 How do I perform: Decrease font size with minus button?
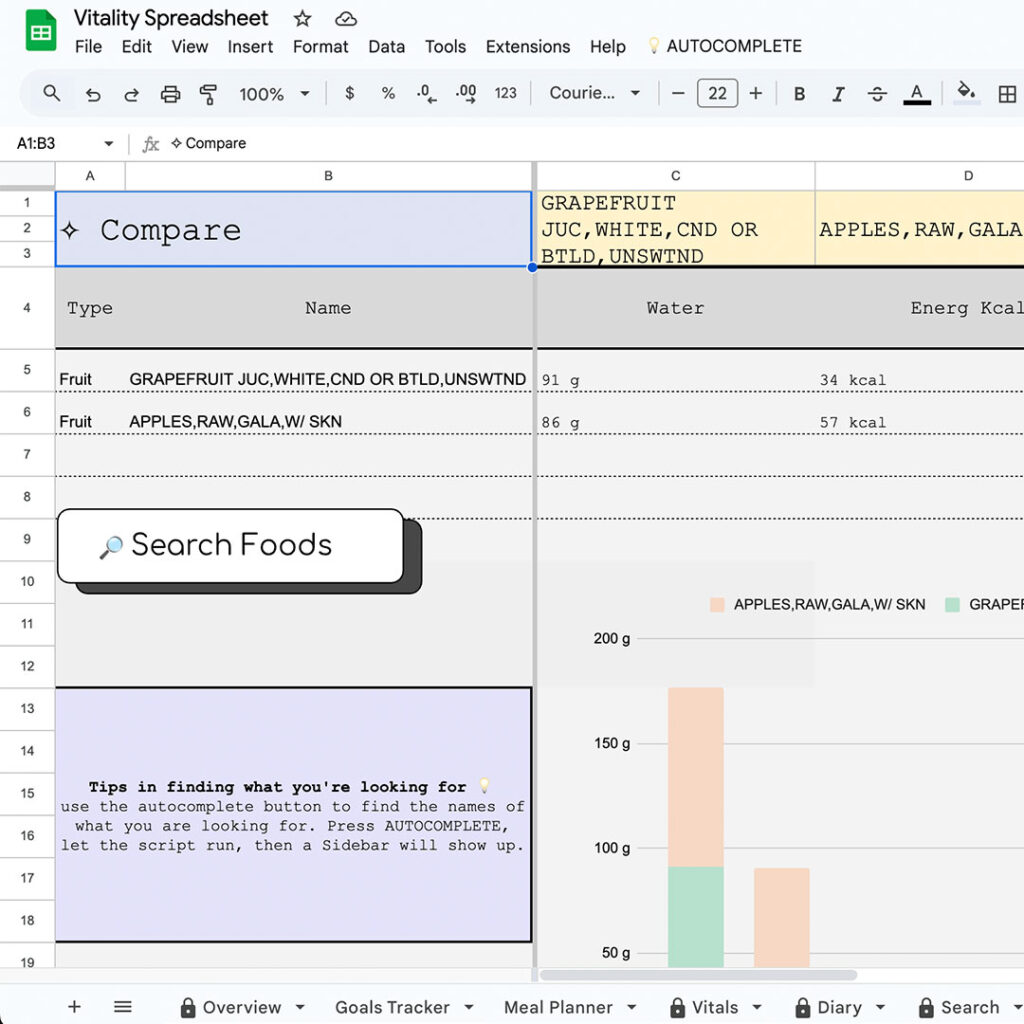(678, 93)
